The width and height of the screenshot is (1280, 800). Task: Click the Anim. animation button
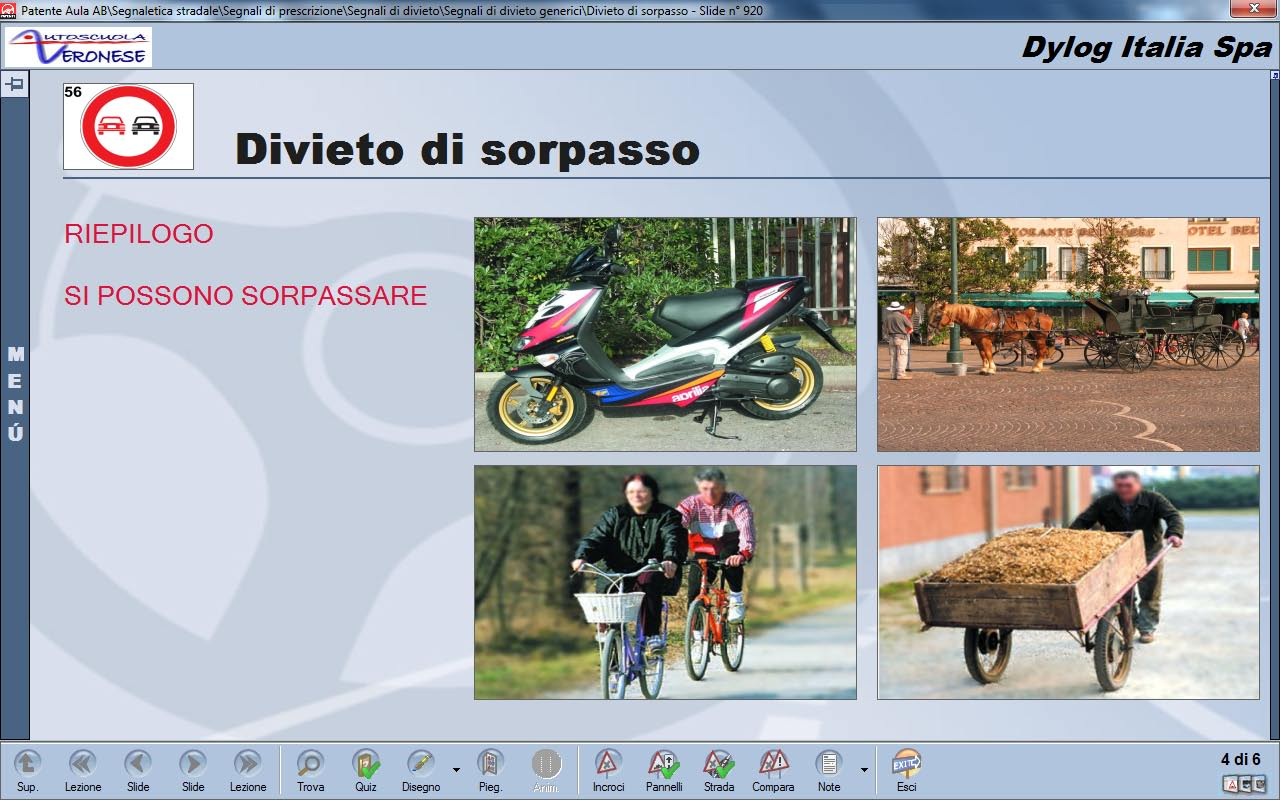coord(546,770)
